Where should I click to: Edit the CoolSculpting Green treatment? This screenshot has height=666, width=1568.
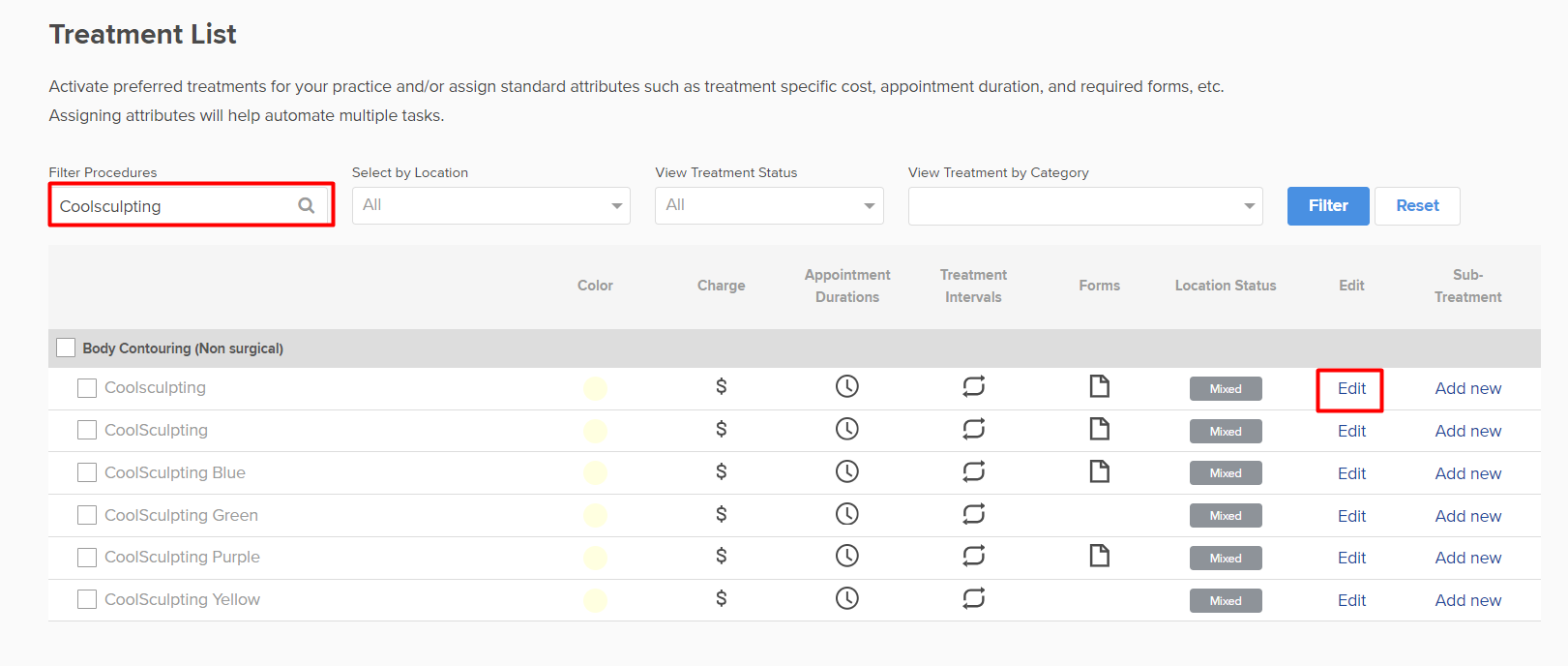click(1351, 516)
